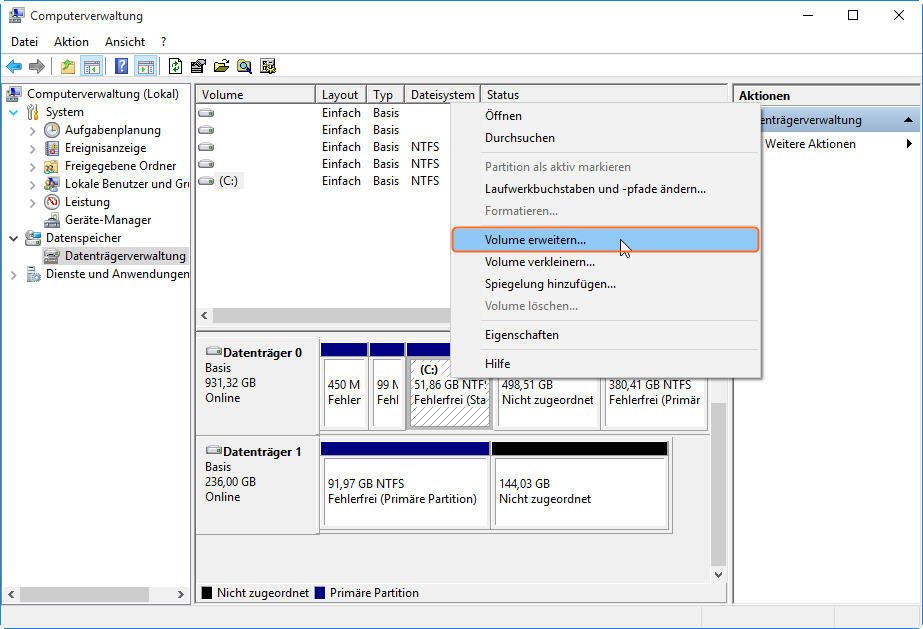The image size is (923, 629).
Task: Click the drive icon of the (C:) volume row
Action: coord(206,181)
